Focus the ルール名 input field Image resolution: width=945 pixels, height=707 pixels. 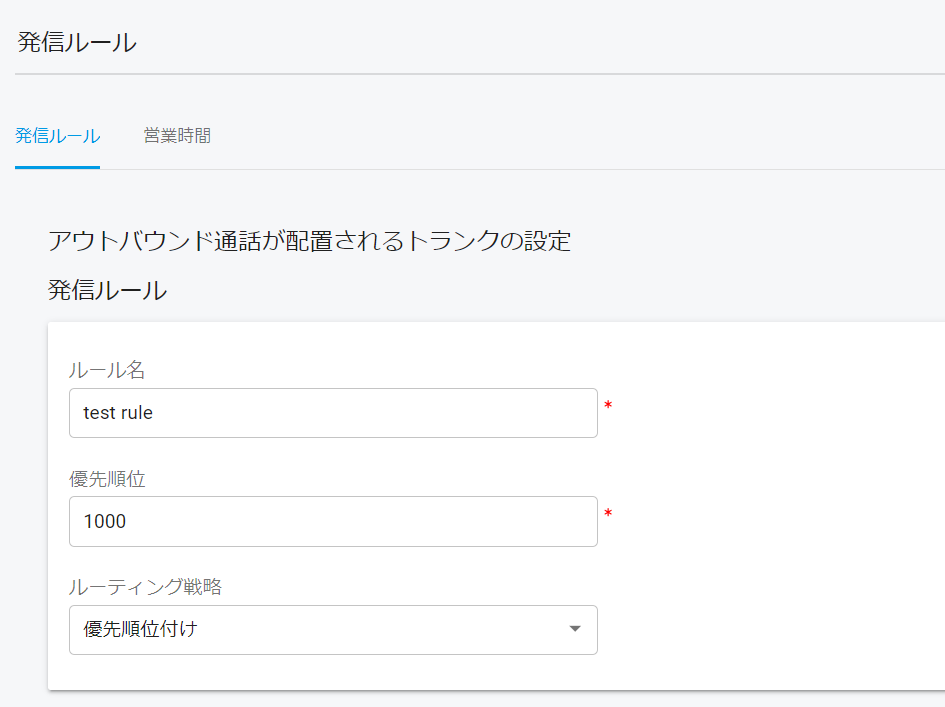(x=333, y=413)
